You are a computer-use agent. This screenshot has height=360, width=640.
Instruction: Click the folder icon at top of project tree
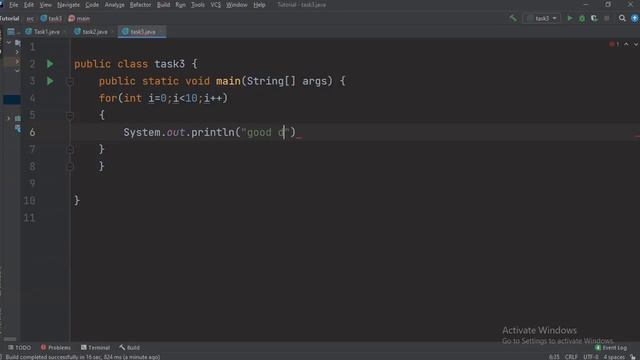tap(18, 42)
